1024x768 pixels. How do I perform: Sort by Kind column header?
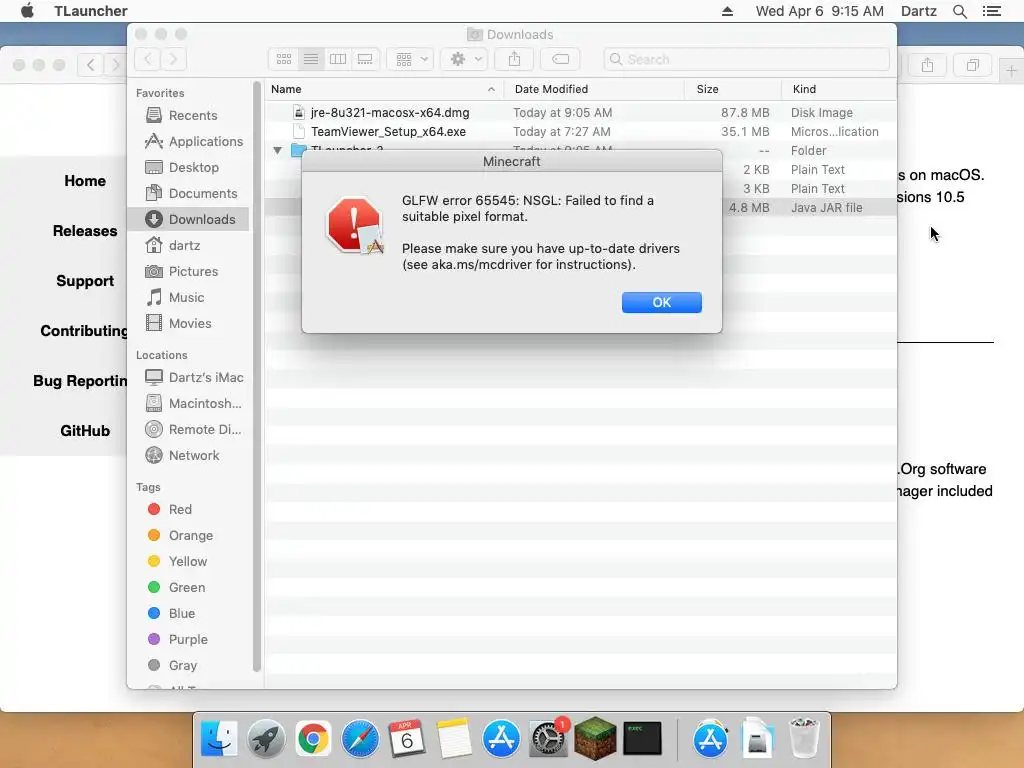point(839,89)
